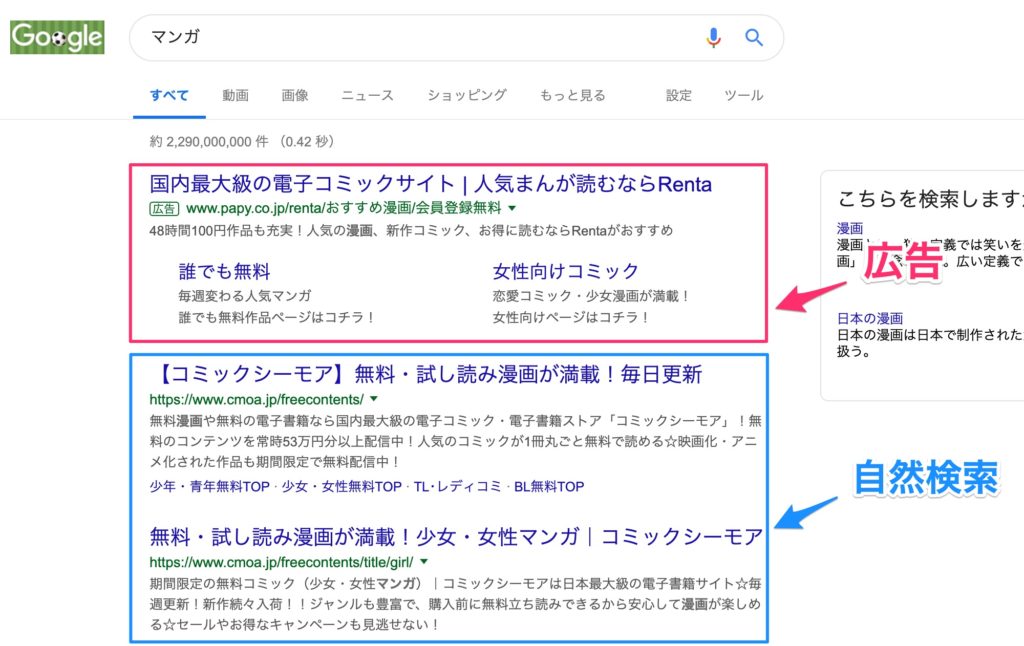Click the https://www.cmoa.jp/freecontents/title/girl/ URL text
Viewport: 1024px width, 646px height.
click(281, 562)
